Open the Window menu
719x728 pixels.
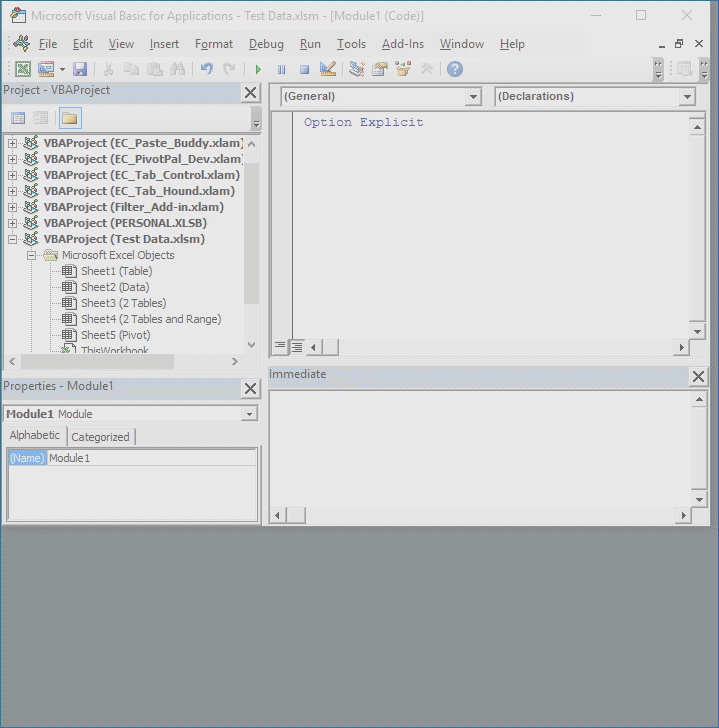click(x=462, y=44)
